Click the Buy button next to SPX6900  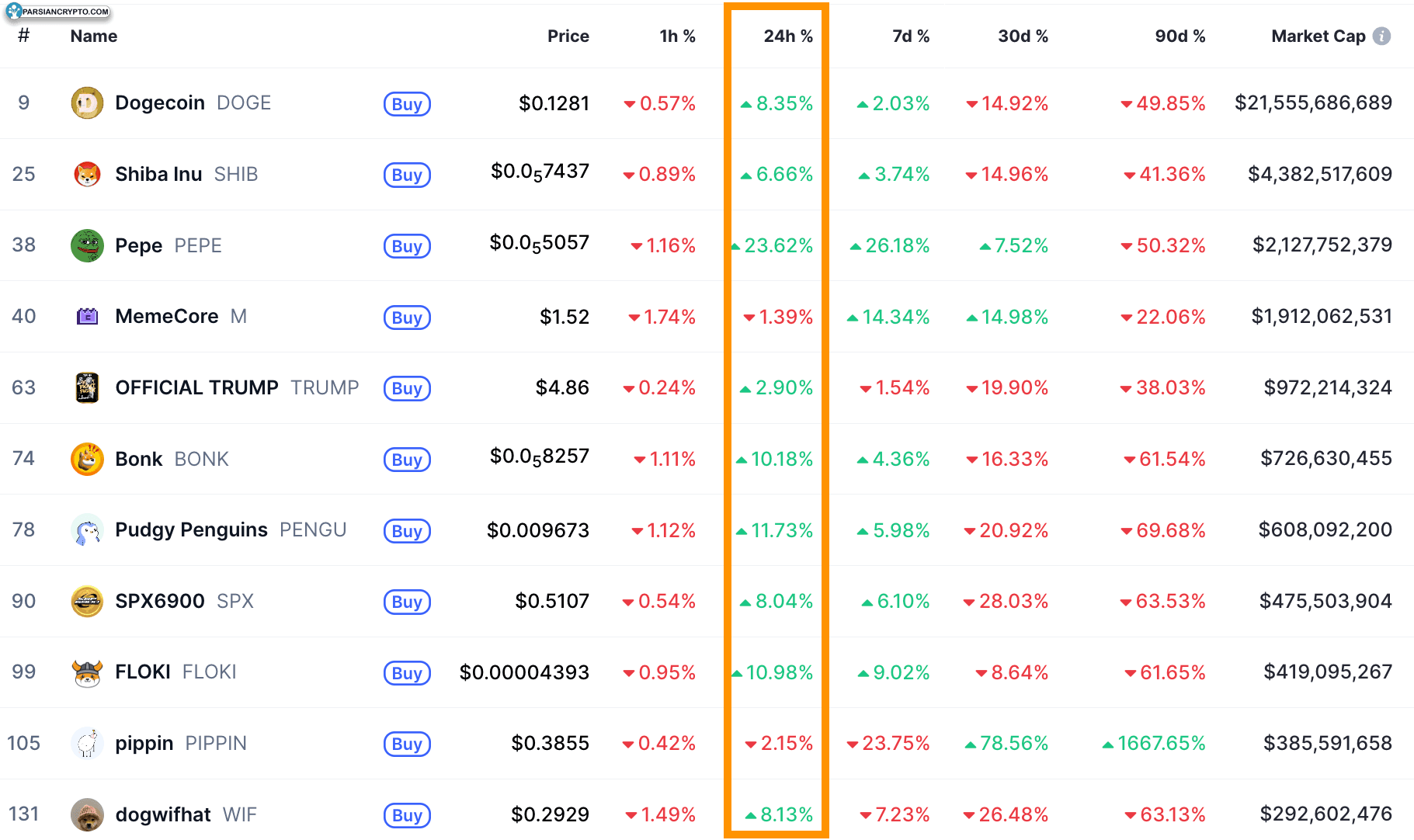pyautogui.click(x=406, y=602)
